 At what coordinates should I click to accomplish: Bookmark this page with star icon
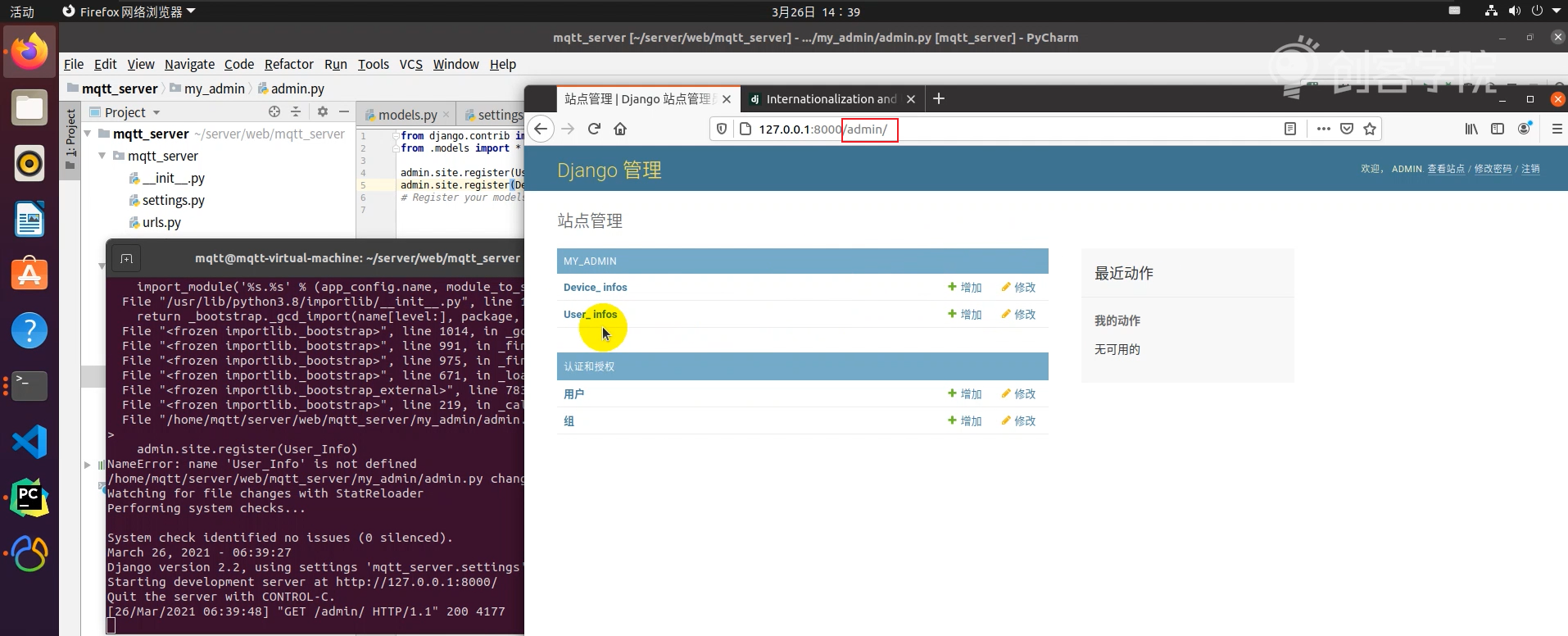1370,129
